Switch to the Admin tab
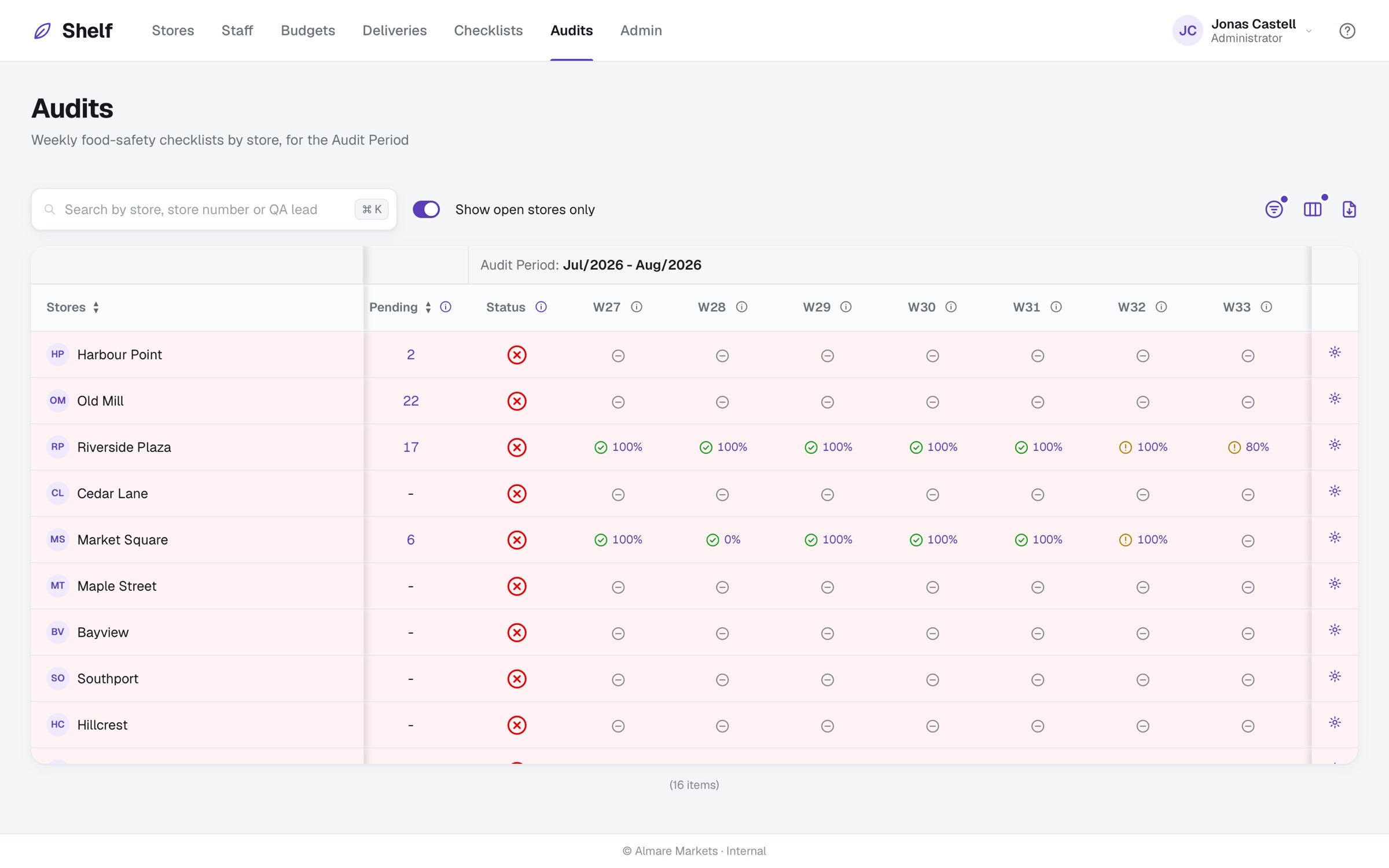 (x=641, y=31)
